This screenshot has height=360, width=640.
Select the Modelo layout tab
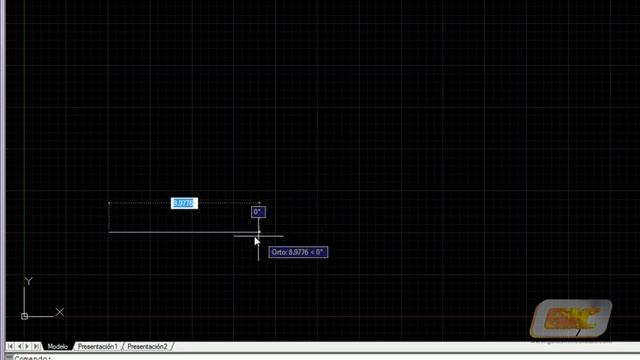pos(58,346)
